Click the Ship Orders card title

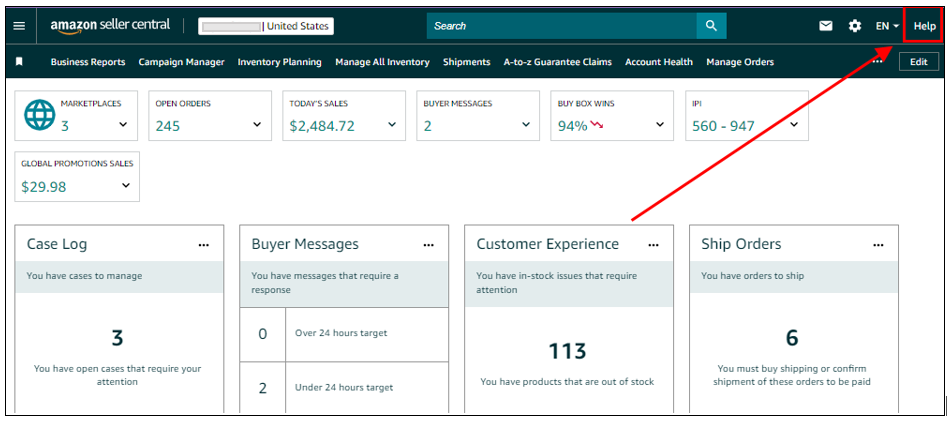(741, 245)
